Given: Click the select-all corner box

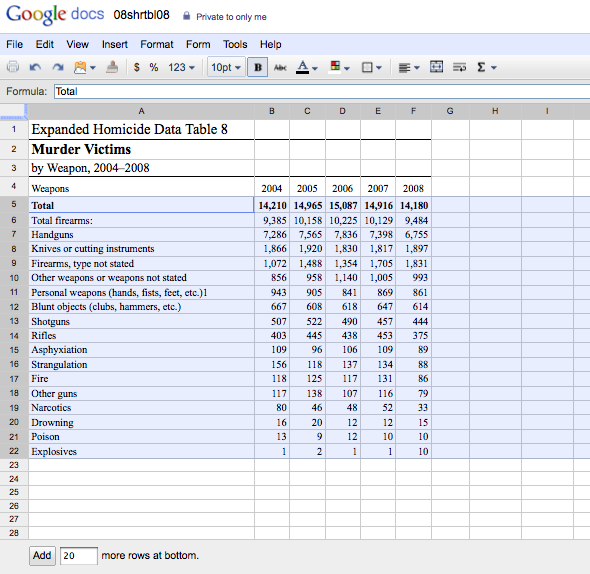Looking at the screenshot, I should coord(14,111).
